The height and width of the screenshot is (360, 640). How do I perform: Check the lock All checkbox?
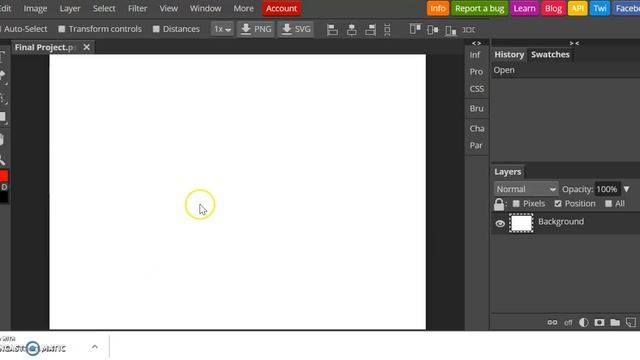[609, 203]
